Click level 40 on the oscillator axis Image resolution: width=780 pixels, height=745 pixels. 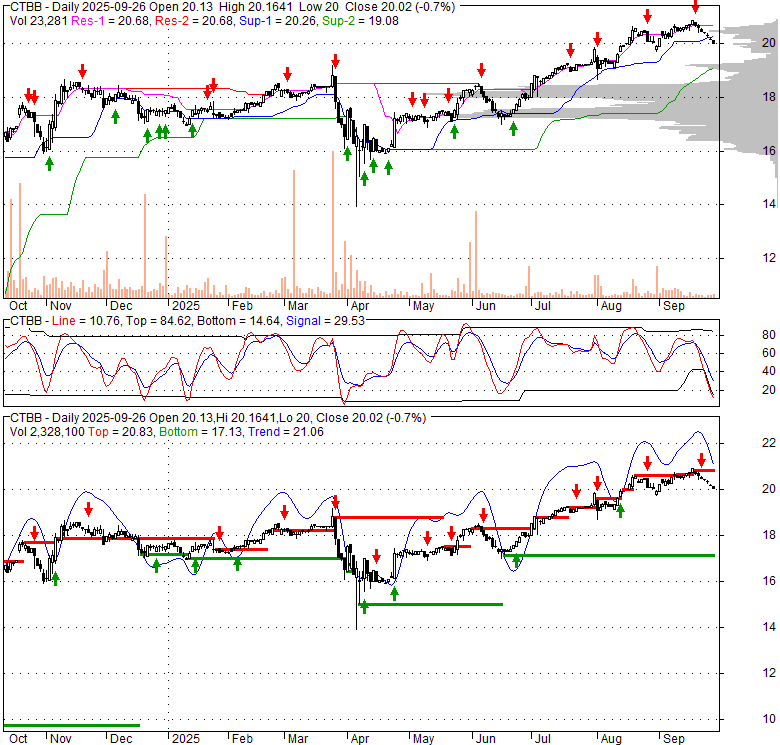[769, 371]
